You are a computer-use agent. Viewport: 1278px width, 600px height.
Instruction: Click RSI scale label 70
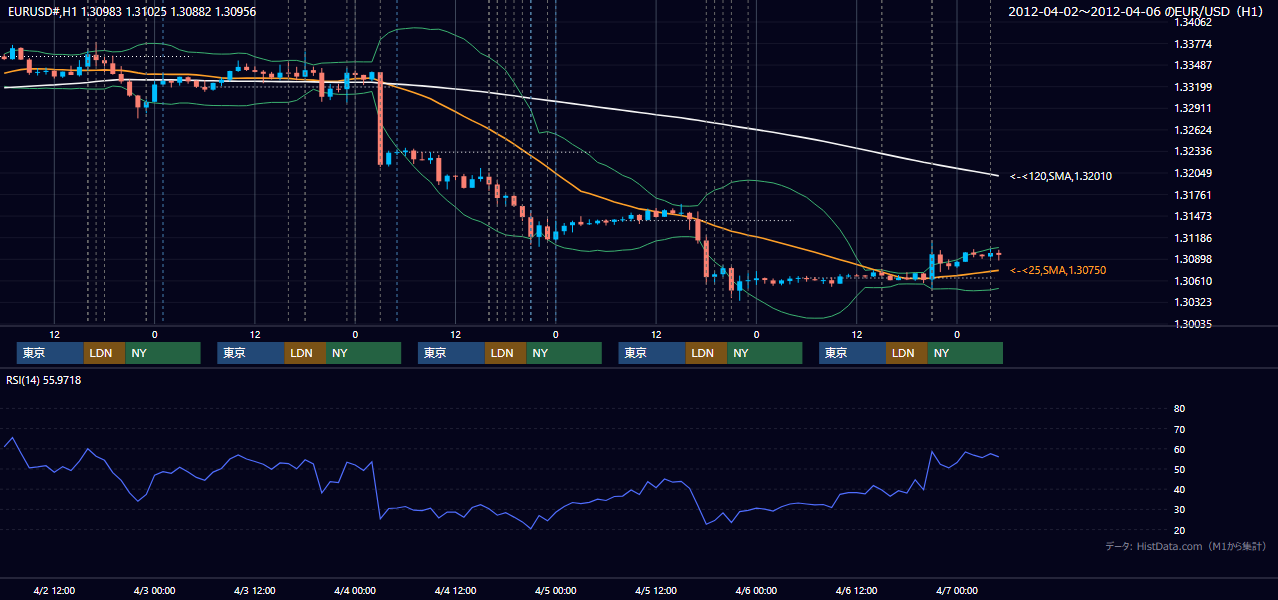tap(1179, 429)
